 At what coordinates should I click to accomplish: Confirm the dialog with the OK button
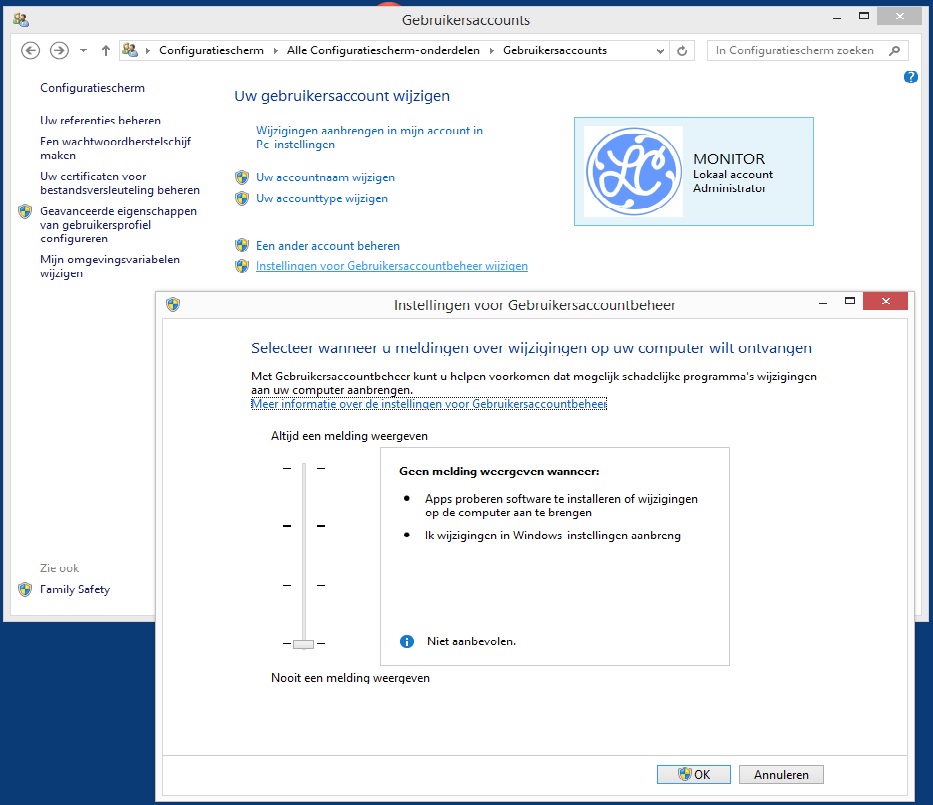694,774
